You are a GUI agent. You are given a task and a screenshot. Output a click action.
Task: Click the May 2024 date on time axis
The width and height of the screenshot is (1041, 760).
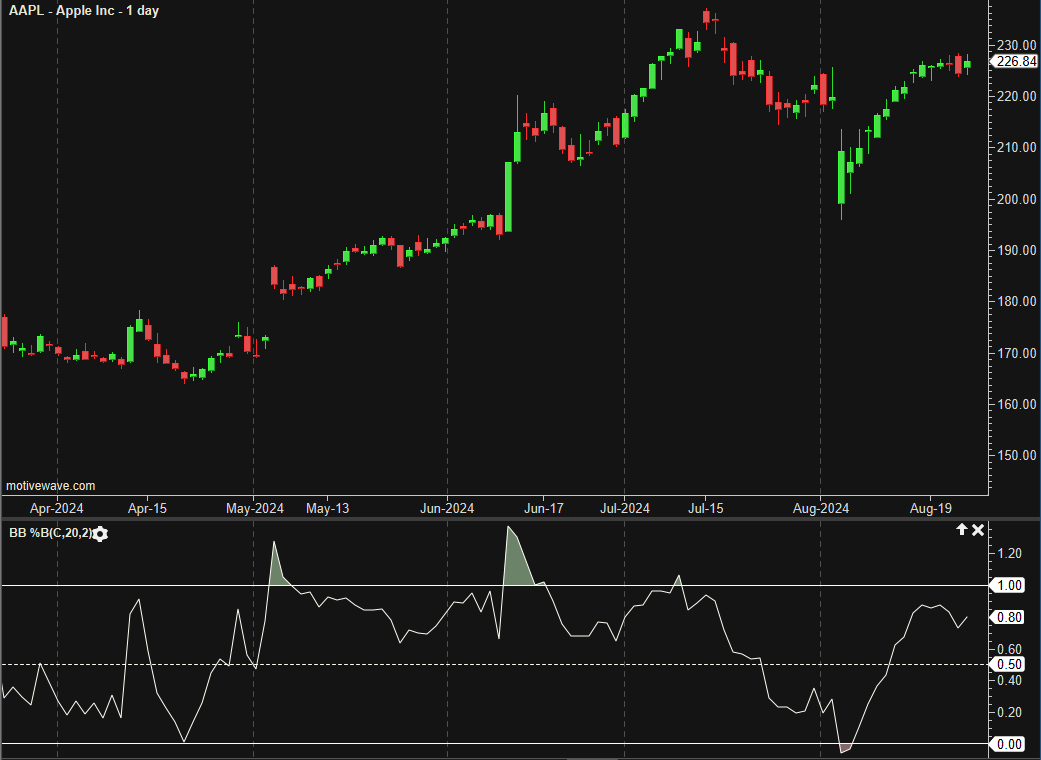click(x=254, y=509)
